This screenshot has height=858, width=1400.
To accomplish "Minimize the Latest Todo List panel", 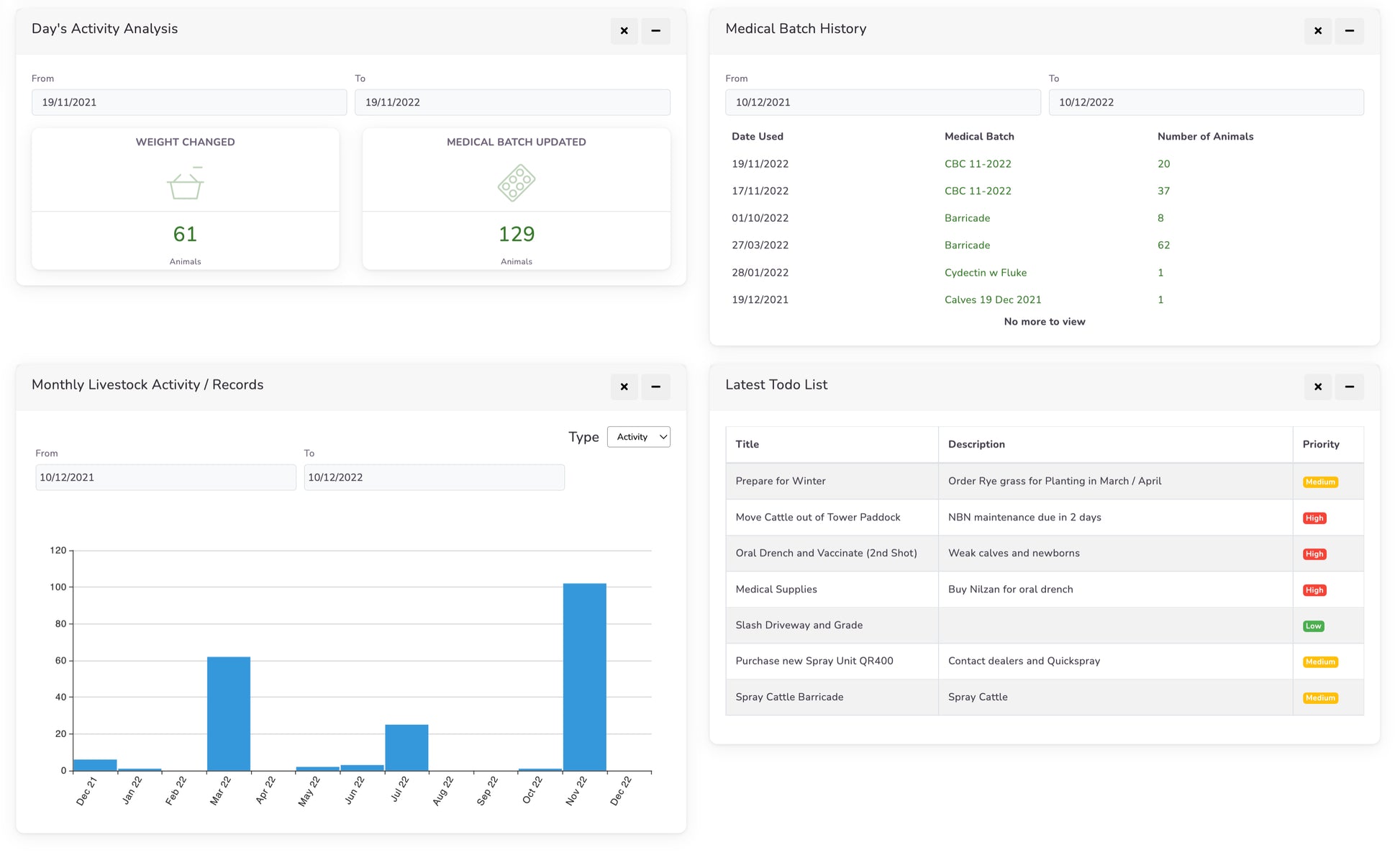I will (1349, 387).
